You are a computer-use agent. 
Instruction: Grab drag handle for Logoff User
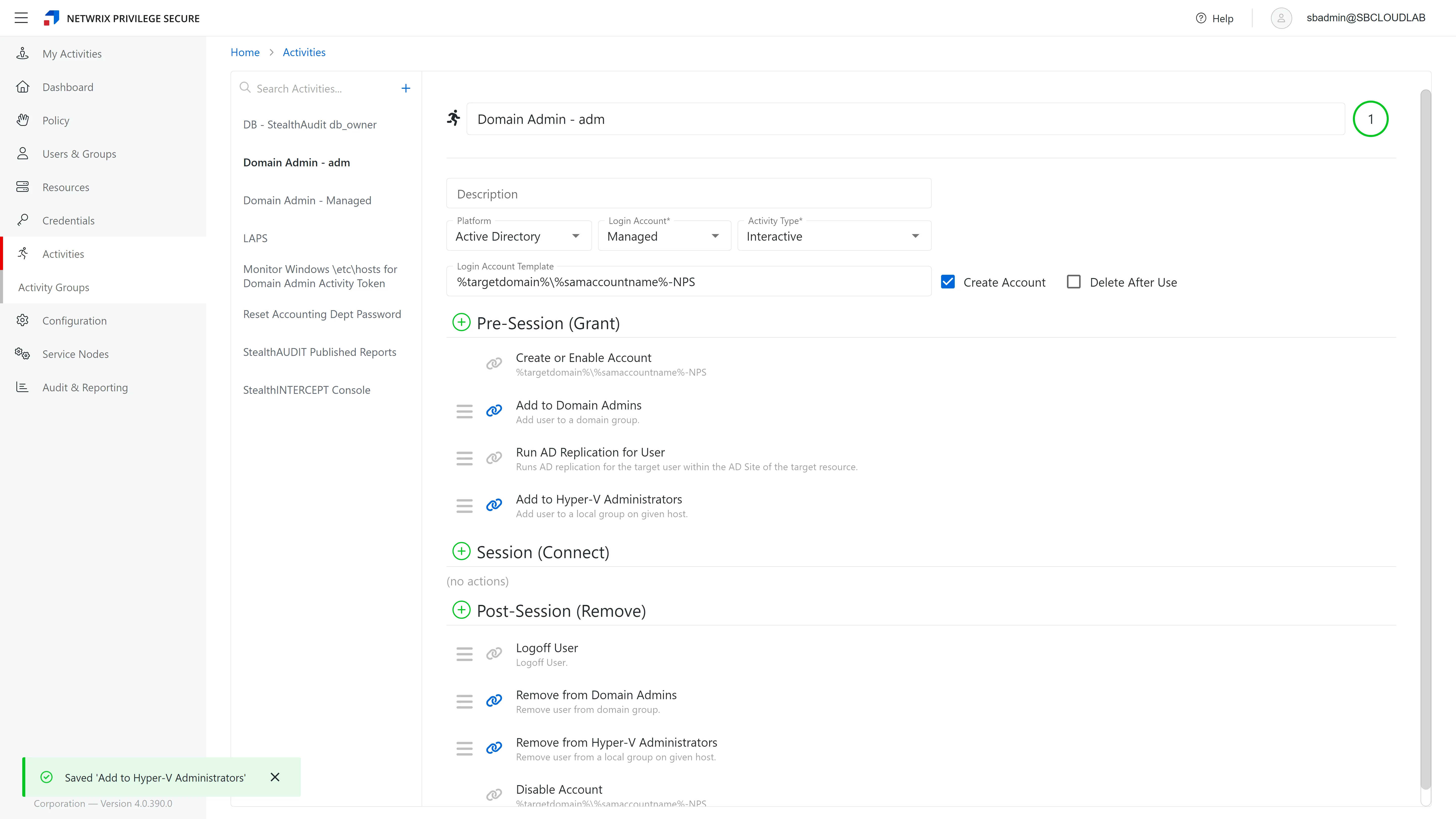[465, 654]
